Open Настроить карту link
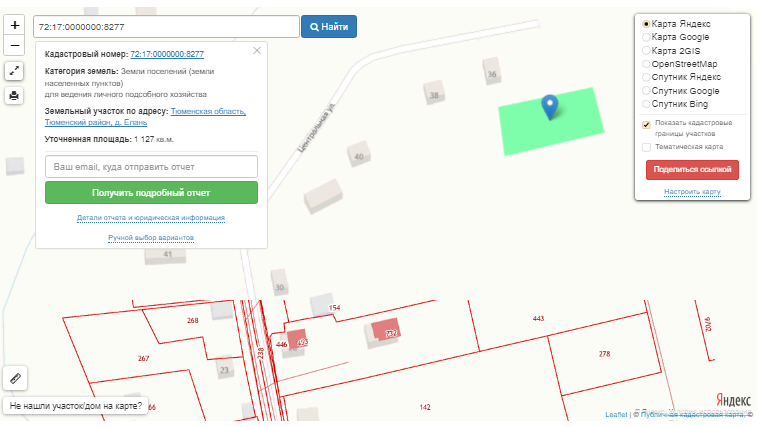Screen dimensions: 771x427 [x=692, y=192]
